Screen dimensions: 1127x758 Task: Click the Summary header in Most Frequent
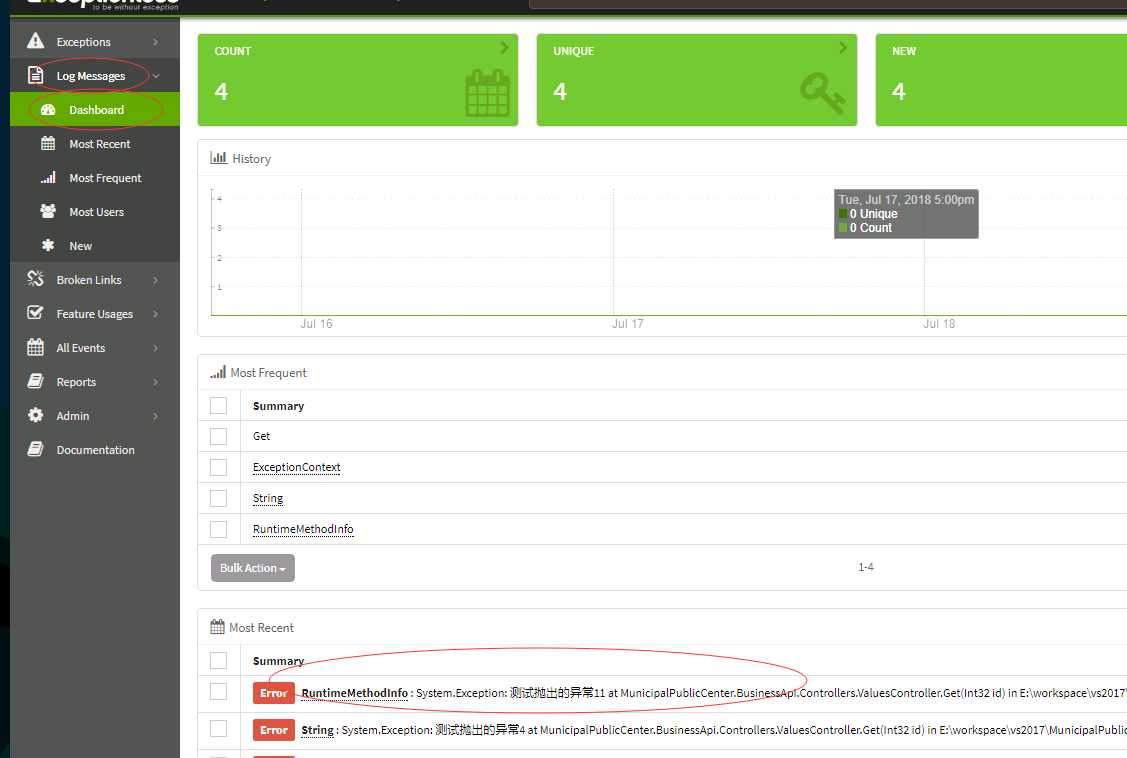click(278, 406)
